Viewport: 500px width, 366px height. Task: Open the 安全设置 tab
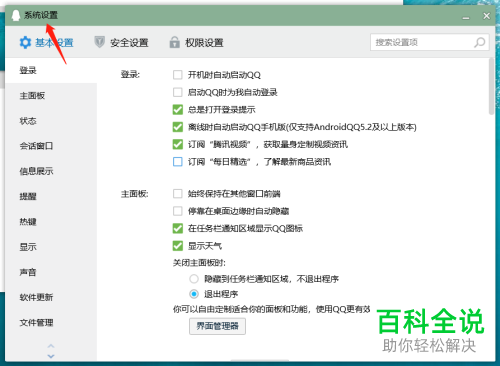tap(122, 42)
